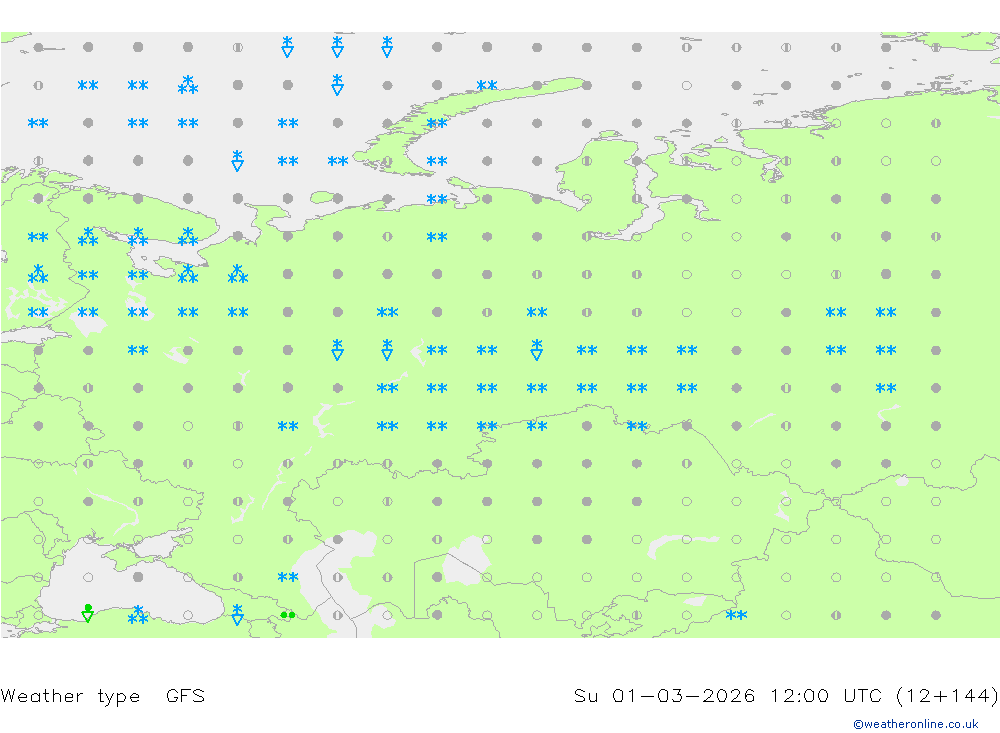Click the '12:00 UTC' time text
Image resolution: width=1000 pixels, height=733 pixels.
point(826,695)
